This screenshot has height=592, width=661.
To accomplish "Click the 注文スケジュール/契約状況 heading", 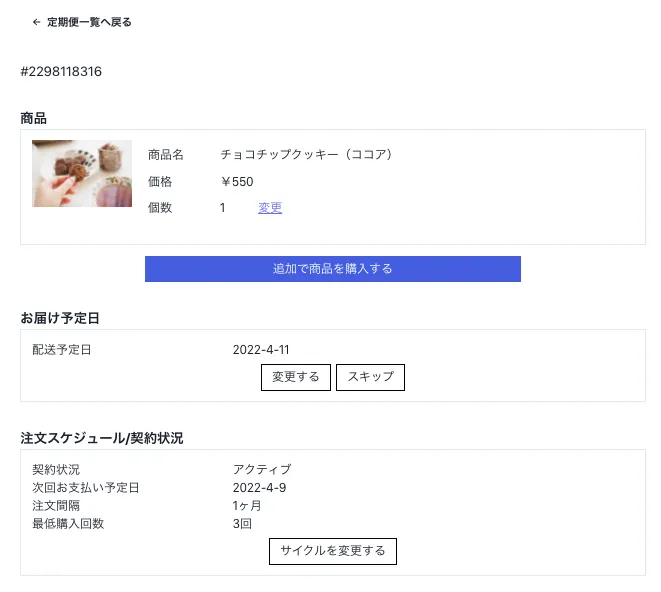I will click(x=101, y=438).
